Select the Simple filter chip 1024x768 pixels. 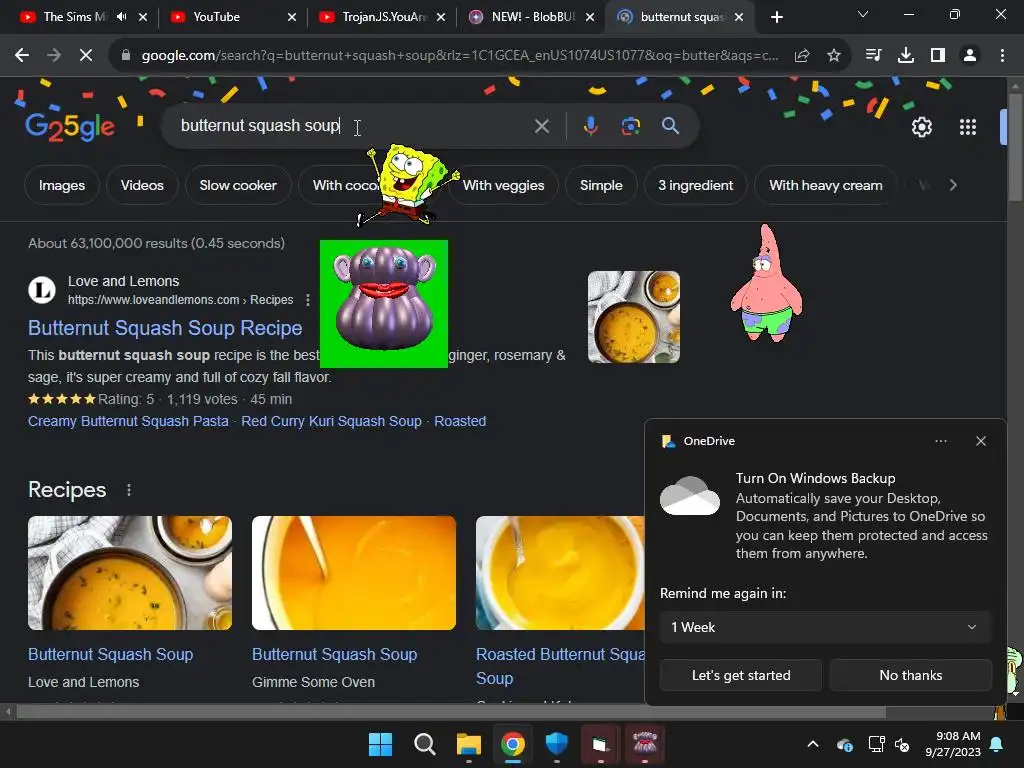(x=601, y=185)
